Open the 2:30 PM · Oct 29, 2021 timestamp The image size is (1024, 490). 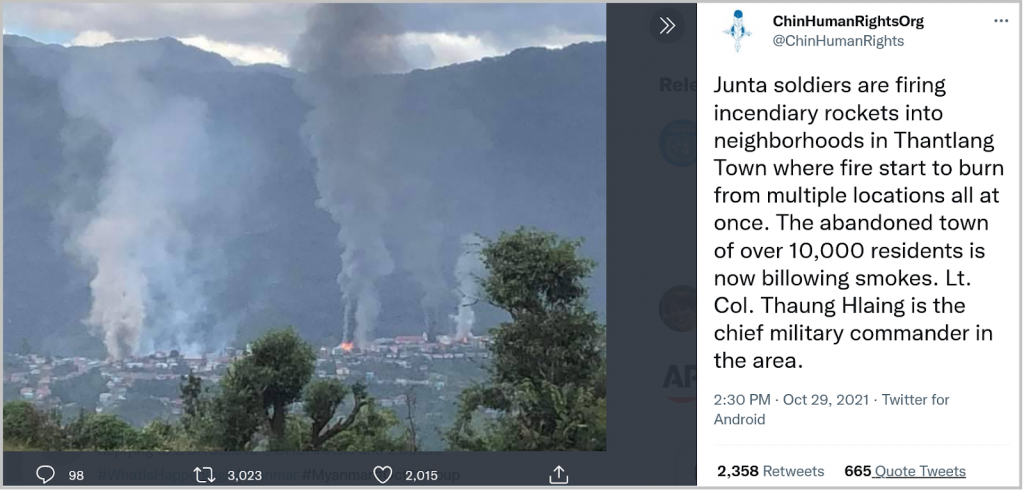click(791, 399)
